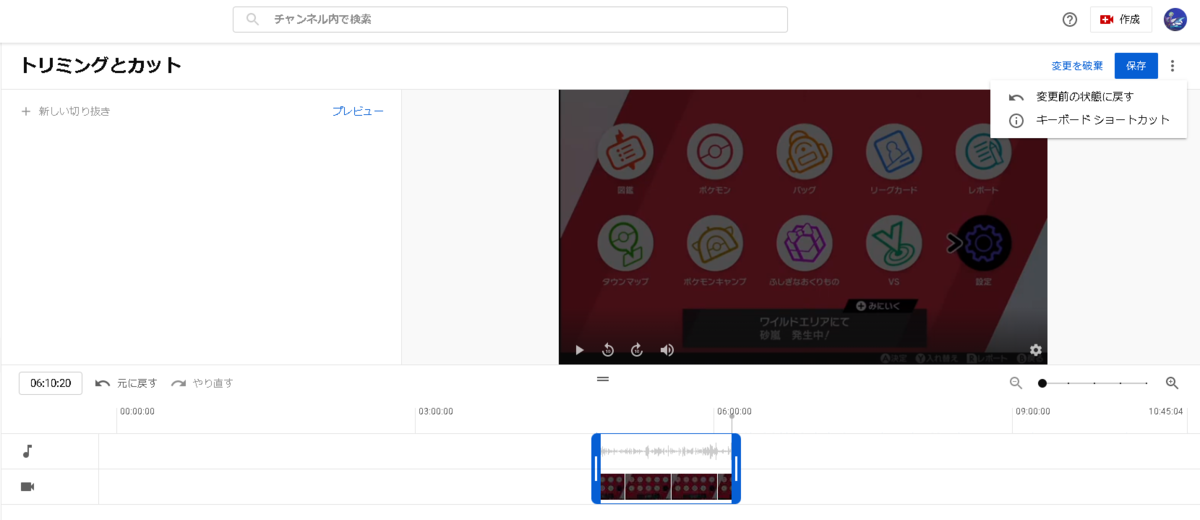The width and height of the screenshot is (1200, 520).
Task: Click やり直す redo button
Action: click(201, 383)
